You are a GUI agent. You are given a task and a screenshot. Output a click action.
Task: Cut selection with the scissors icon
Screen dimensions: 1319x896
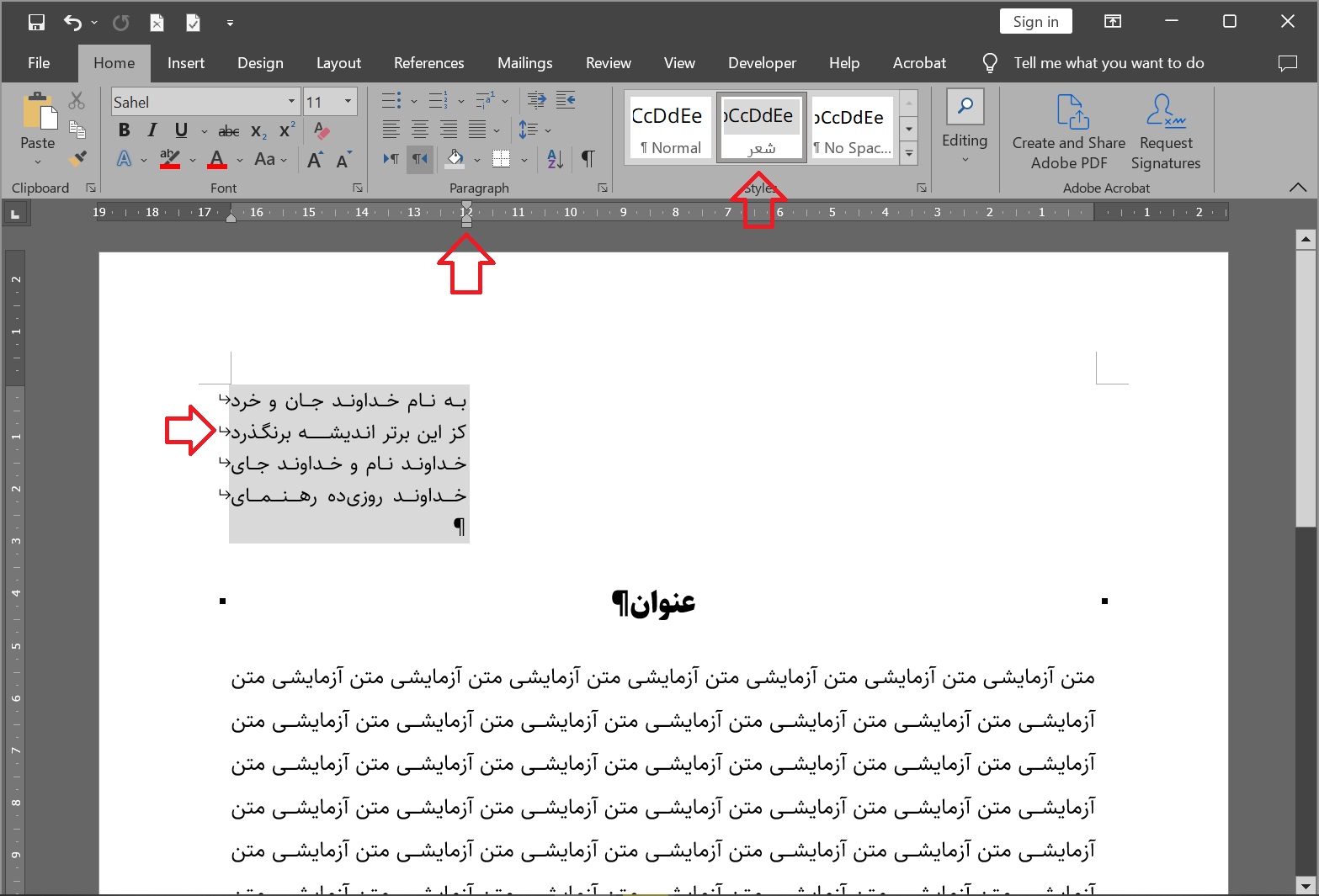77,101
